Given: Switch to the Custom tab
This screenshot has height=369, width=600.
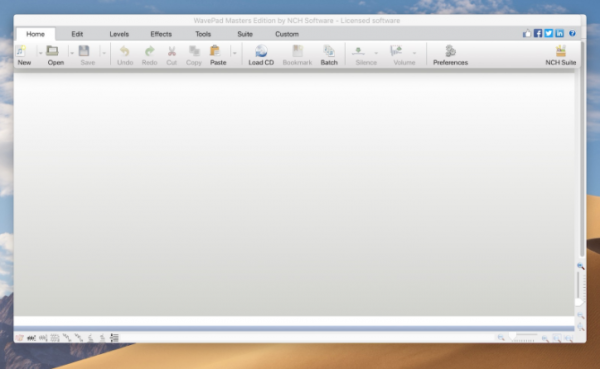Looking at the screenshot, I should coord(287,34).
